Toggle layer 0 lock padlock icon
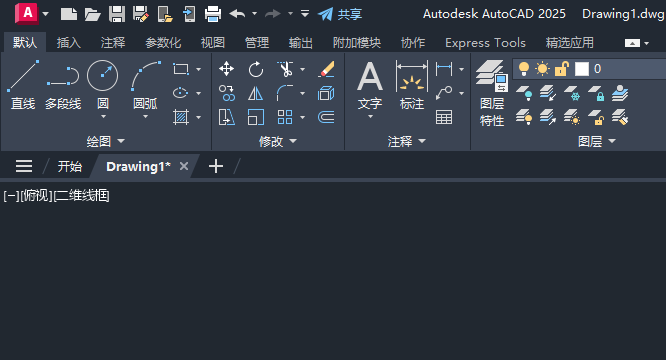Screen dimensions: 666x360 click(562, 69)
